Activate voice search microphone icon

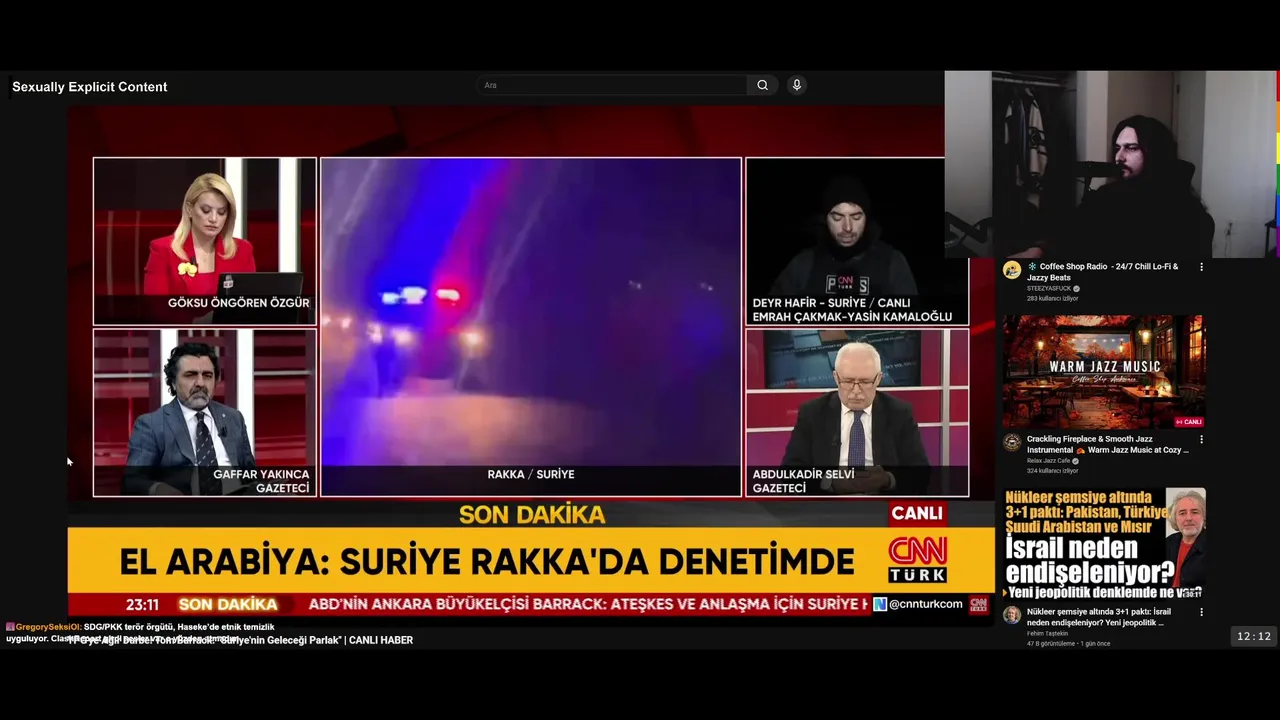[797, 85]
